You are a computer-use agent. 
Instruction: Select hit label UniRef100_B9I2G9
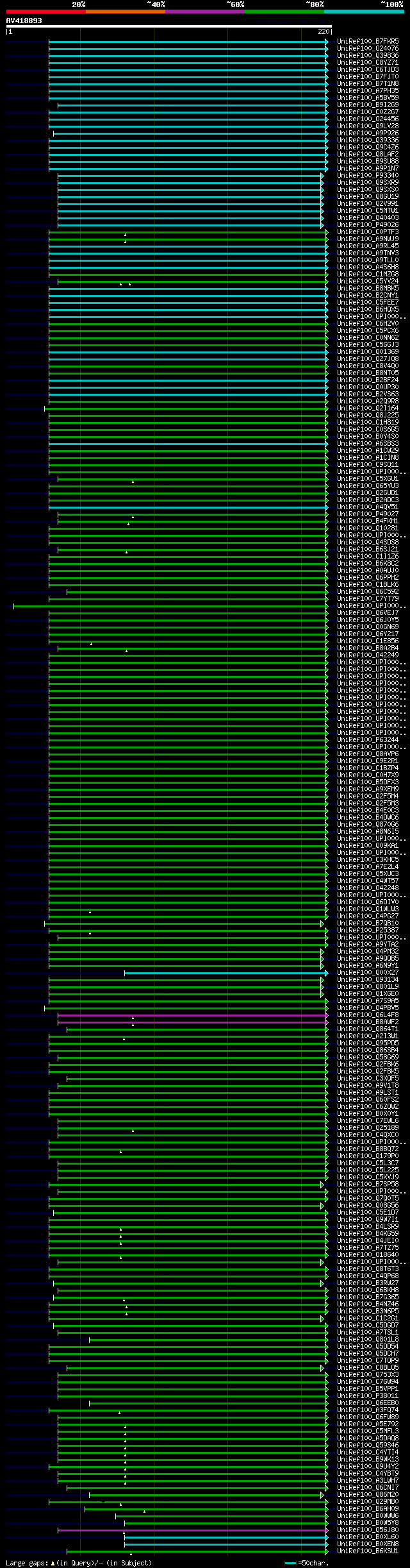tap(368, 105)
